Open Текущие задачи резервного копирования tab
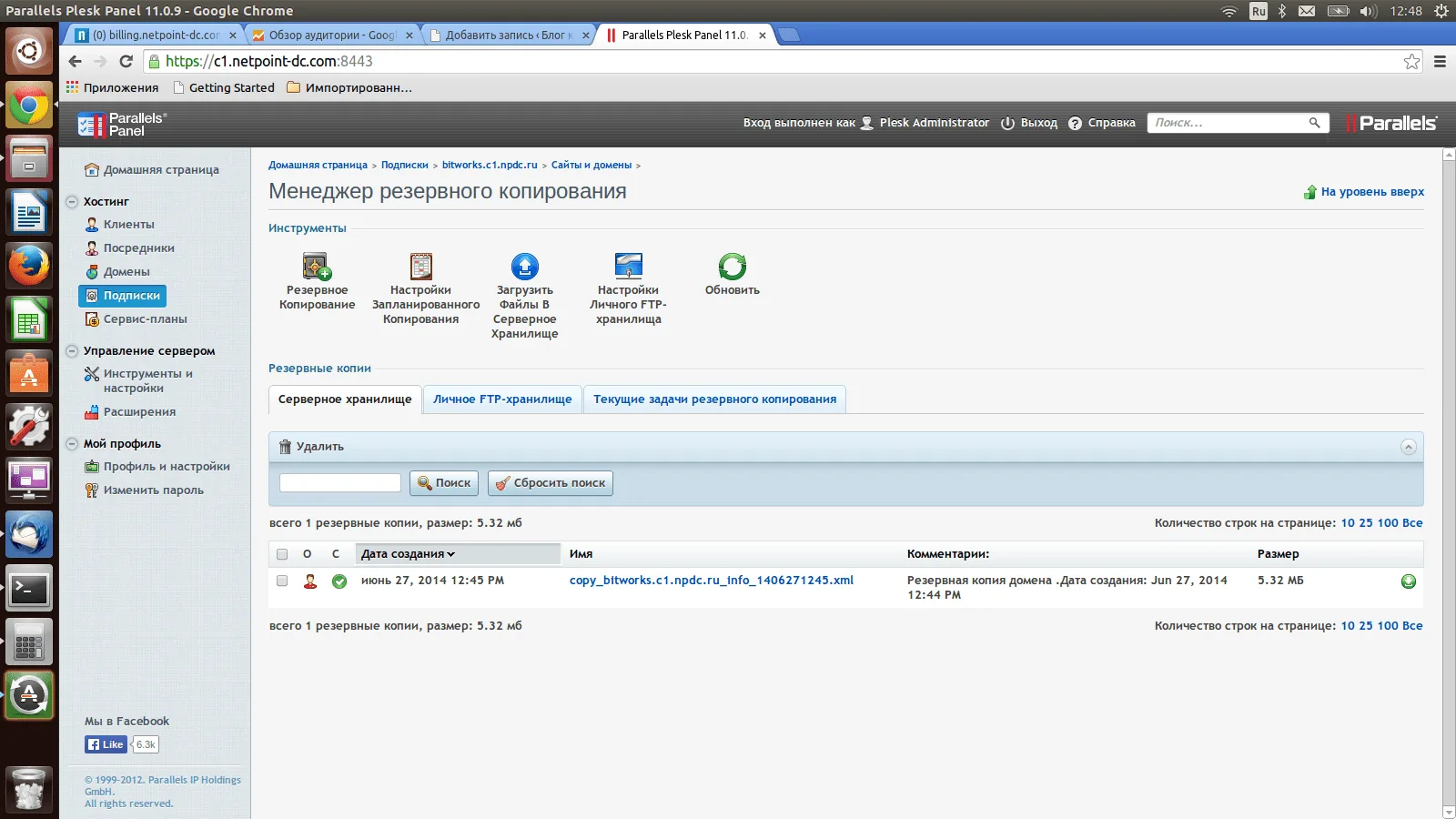 pos(713,399)
